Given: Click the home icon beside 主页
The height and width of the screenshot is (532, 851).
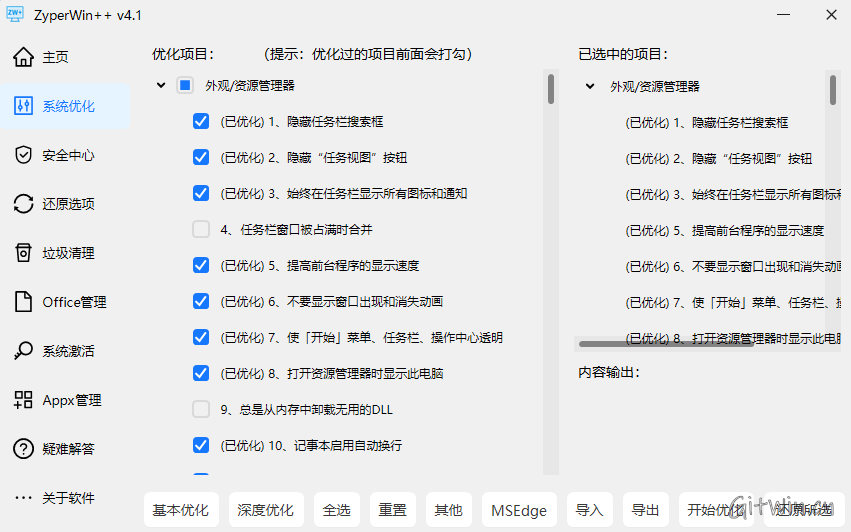Looking at the screenshot, I should pyautogui.click(x=24, y=57).
